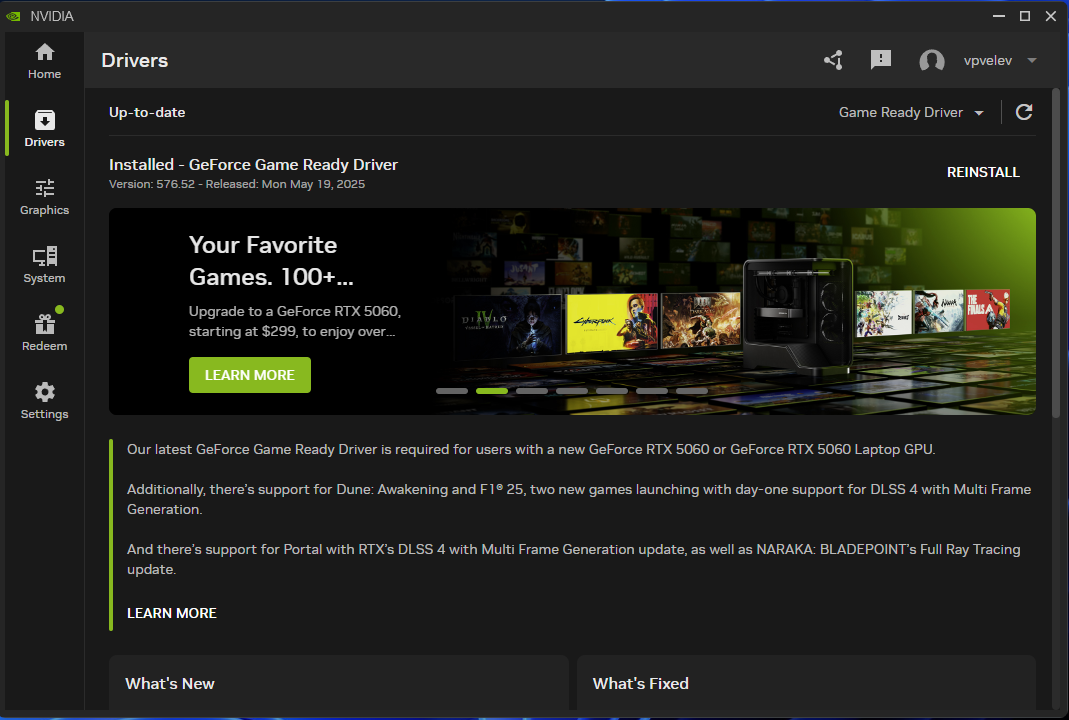Screen dimensions: 1069x720
Task: Refresh driver updates with reload icon
Action: 1024,112
